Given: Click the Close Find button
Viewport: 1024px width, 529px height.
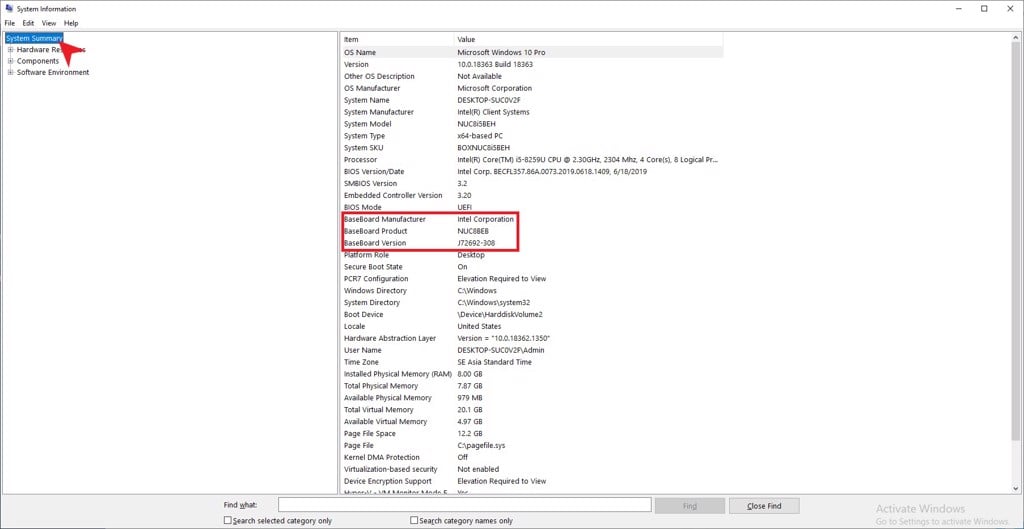Looking at the screenshot, I should tap(764, 505).
